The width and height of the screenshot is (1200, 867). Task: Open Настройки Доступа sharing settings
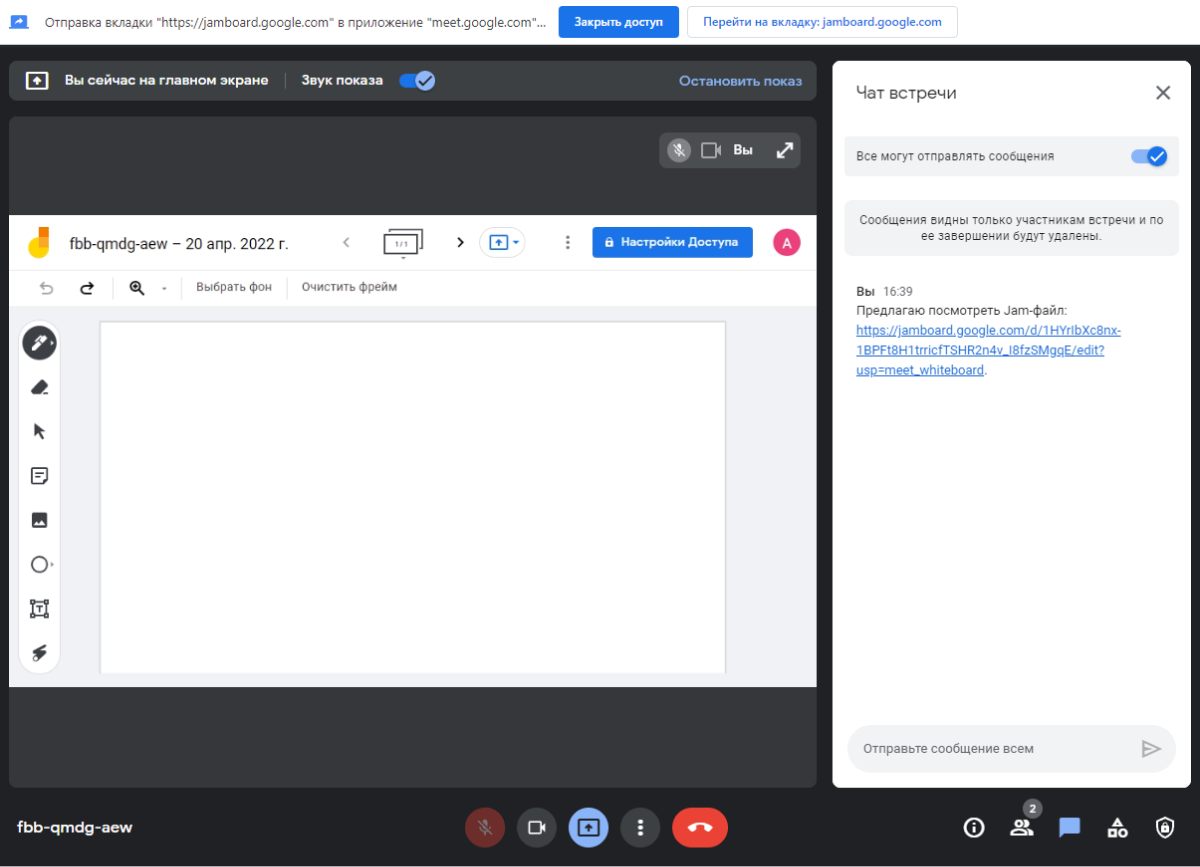(672, 242)
